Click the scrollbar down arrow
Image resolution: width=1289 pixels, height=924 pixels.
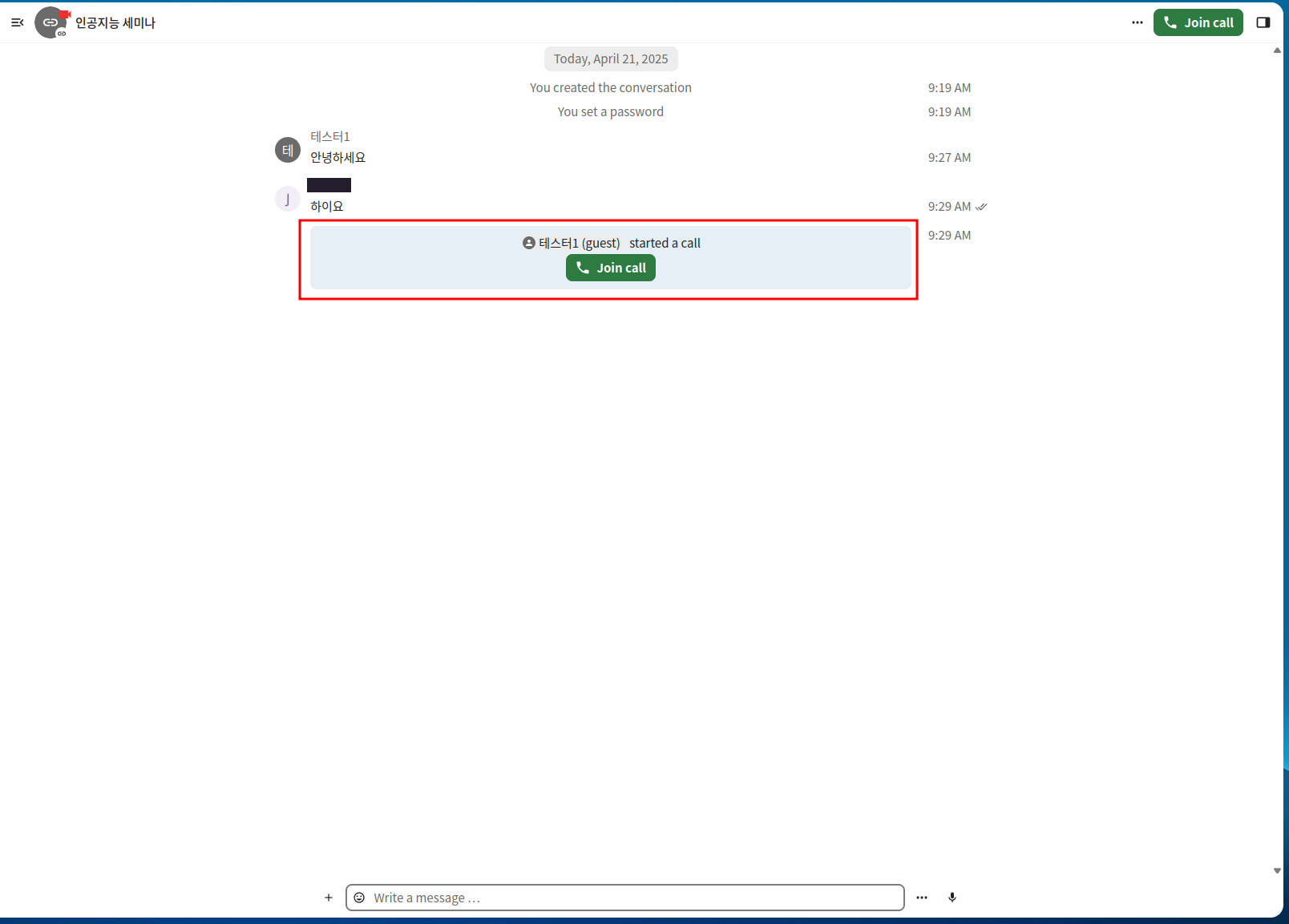[1277, 870]
